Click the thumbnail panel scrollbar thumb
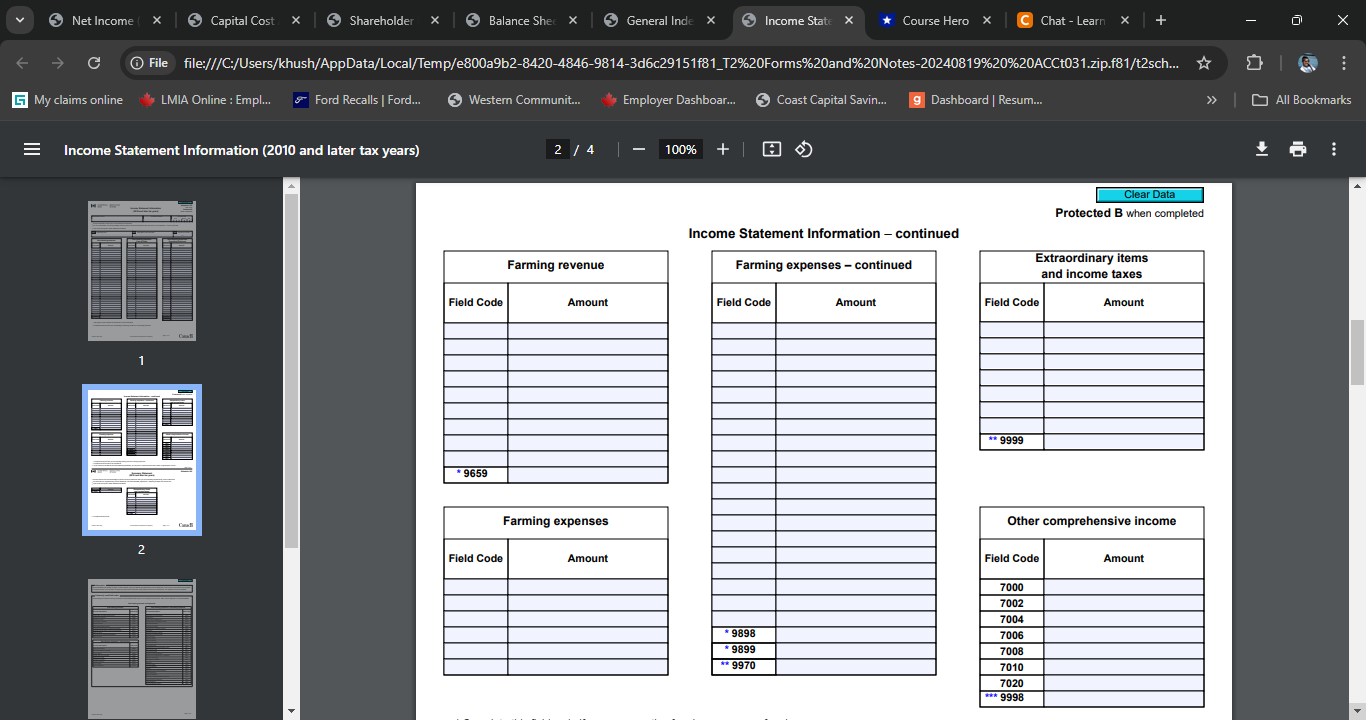The height and width of the screenshot is (720, 1366). click(x=292, y=371)
